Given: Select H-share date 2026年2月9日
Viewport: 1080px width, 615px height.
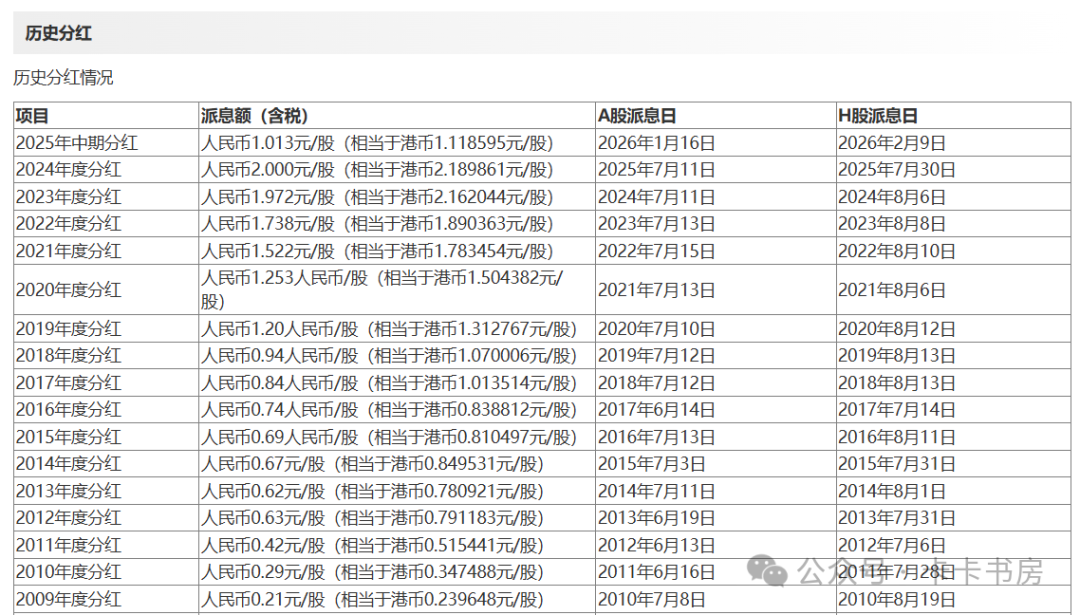Looking at the screenshot, I should [x=892, y=143].
